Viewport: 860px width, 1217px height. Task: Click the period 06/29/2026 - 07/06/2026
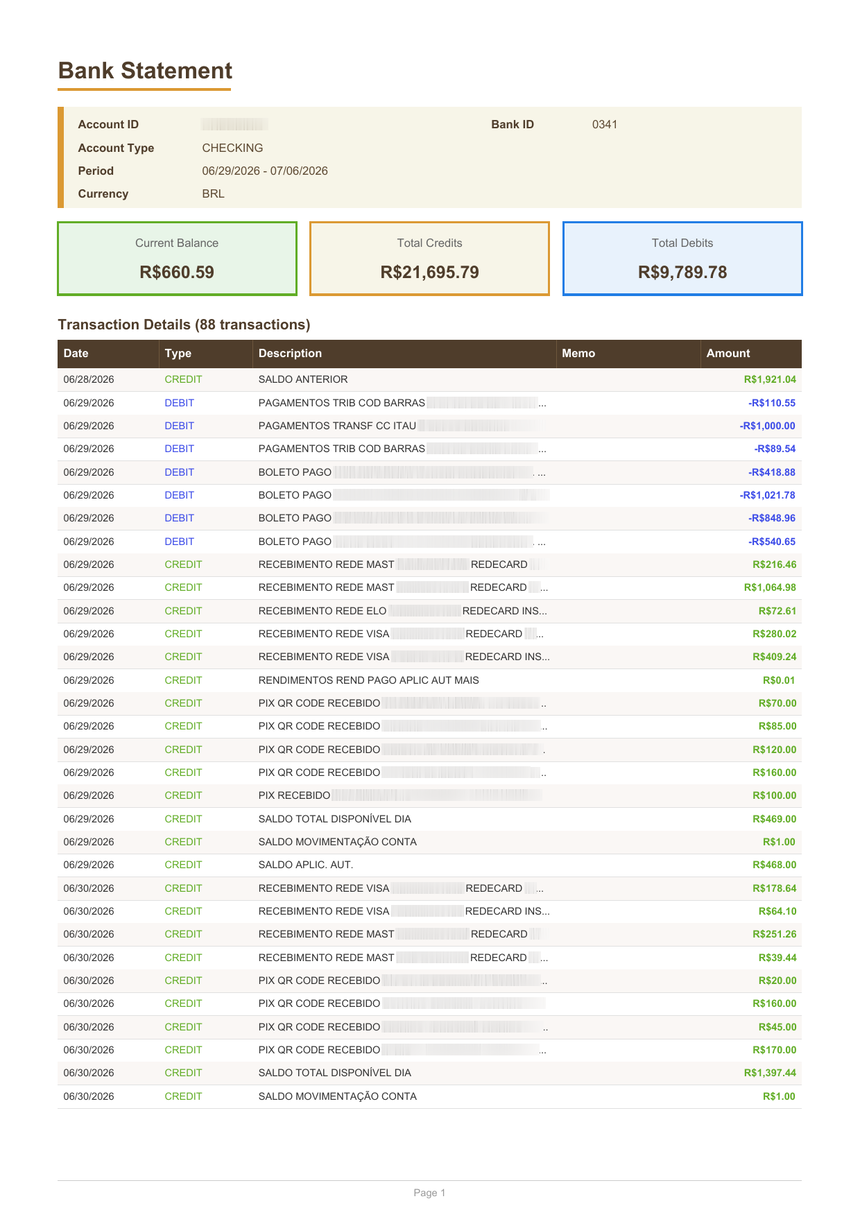tap(265, 171)
